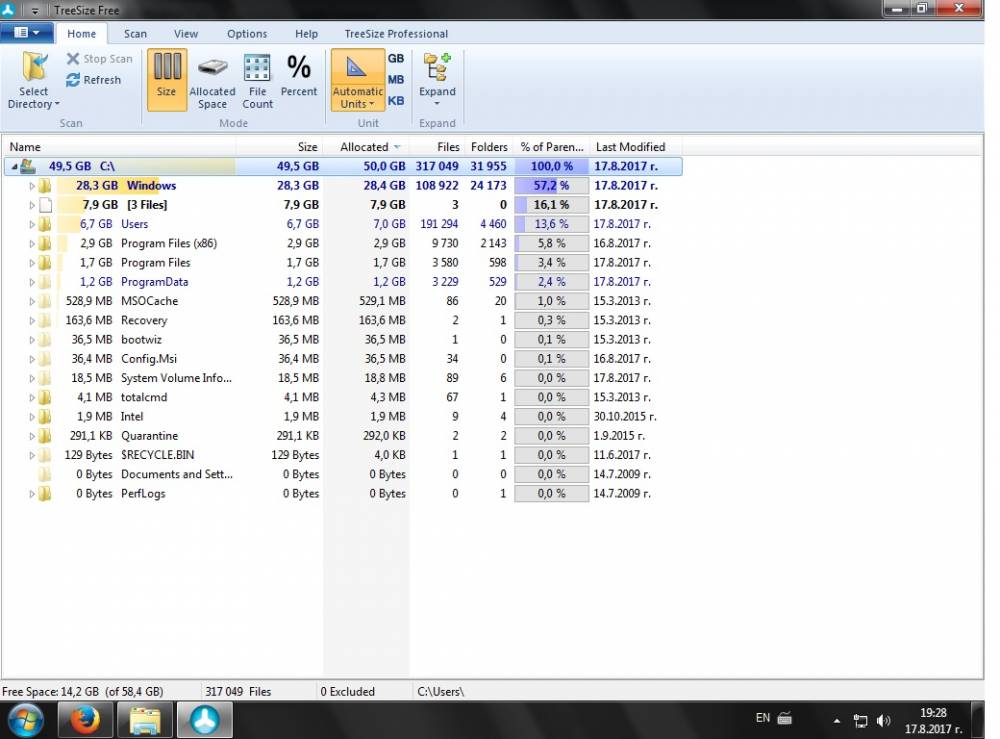
Task: Click the totalcmd folder icon
Action: [45, 397]
